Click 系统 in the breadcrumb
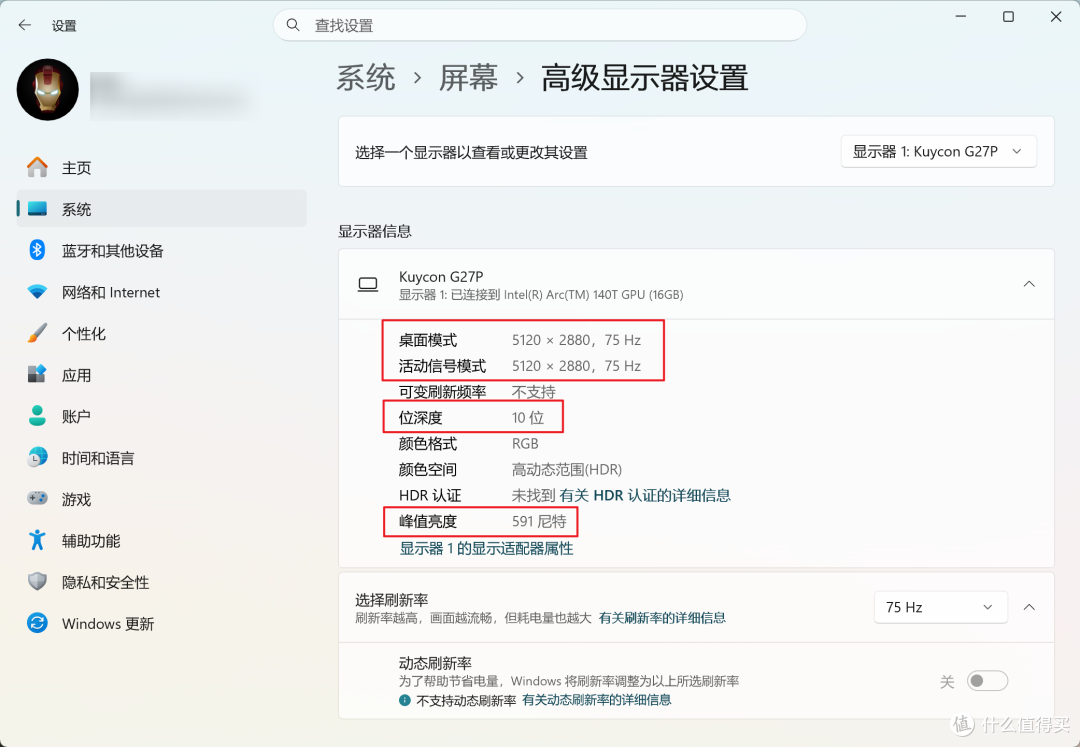 point(366,77)
